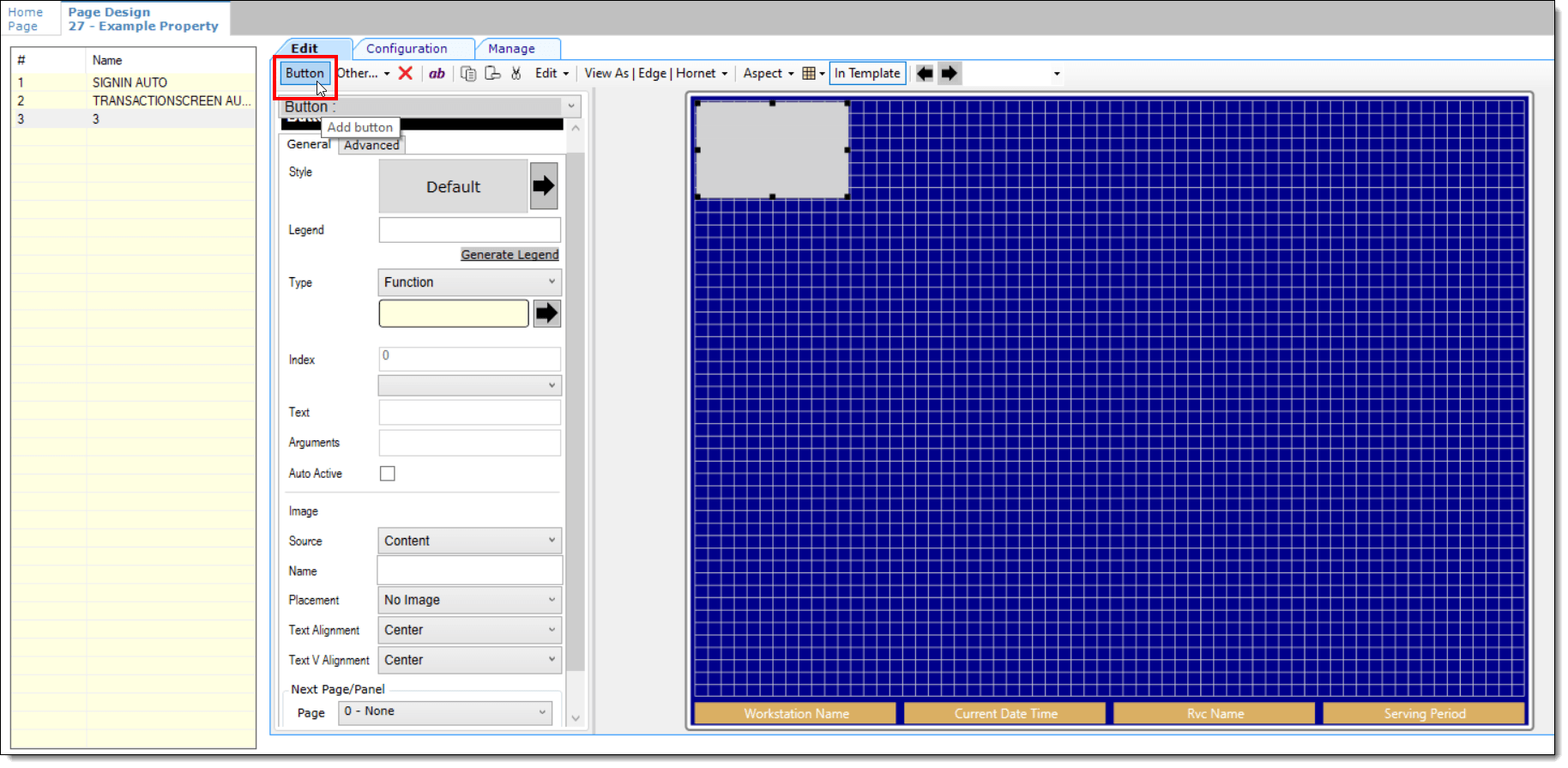The width and height of the screenshot is (1568, 768).
Task: Open the Advanced tab
Action: coord(371,145)
